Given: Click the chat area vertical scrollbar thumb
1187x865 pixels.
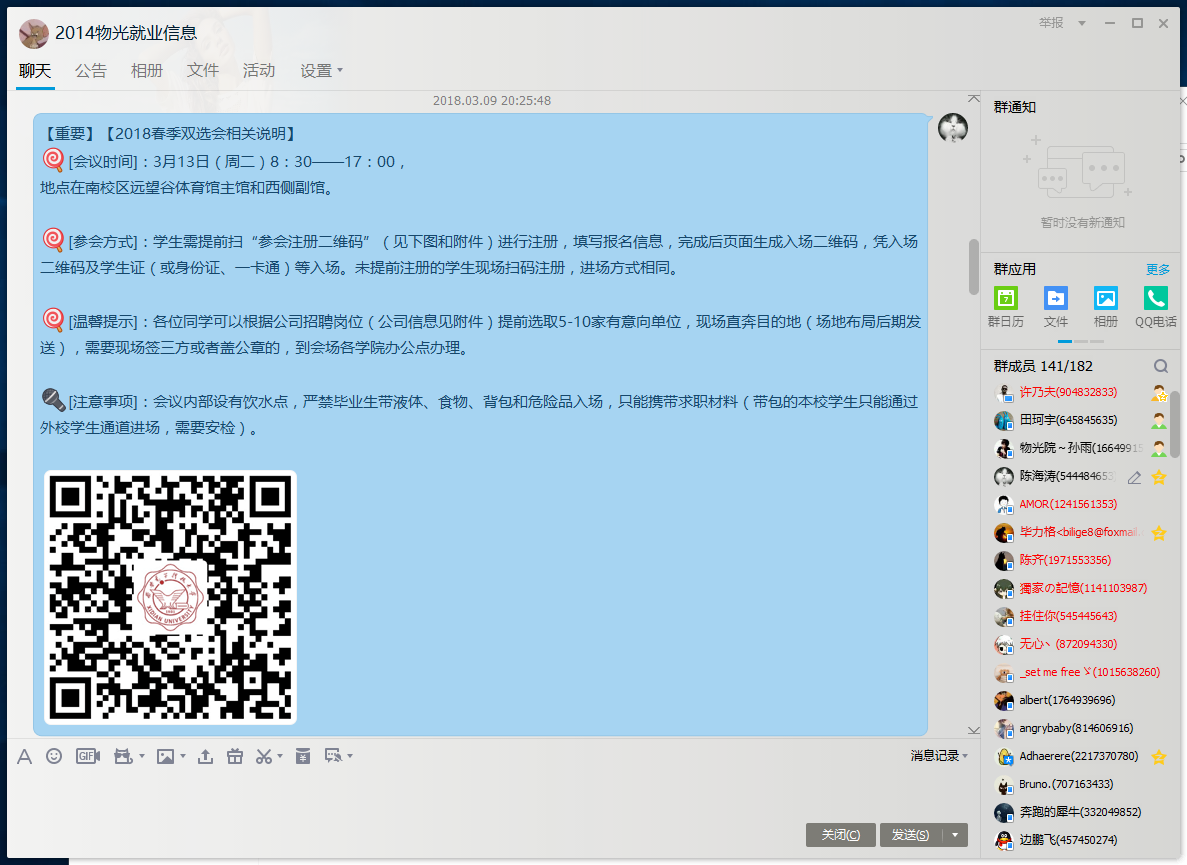Looking at the screenshot, I should point(973,266).
